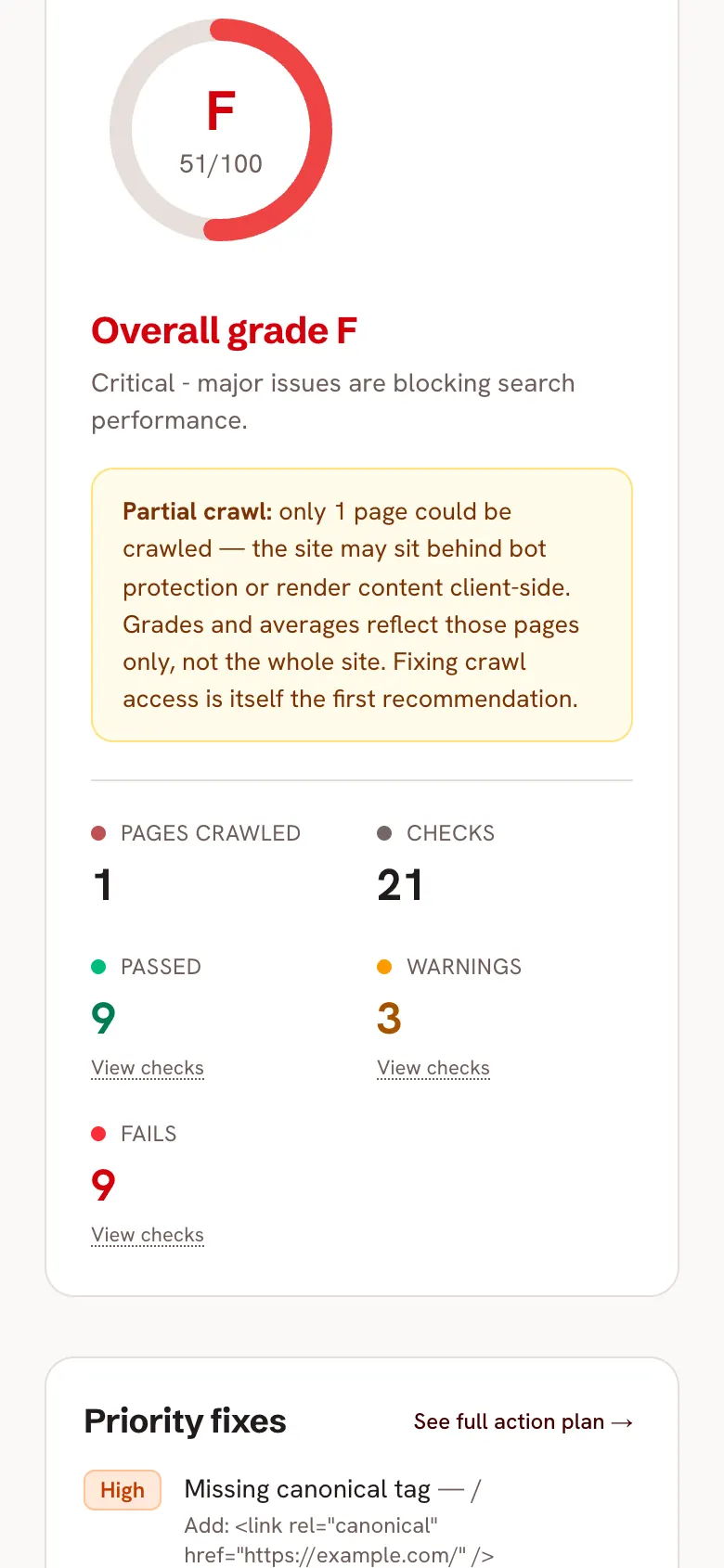Open See full action plan link
The image size is (724, 1568).
(524, 1421)
